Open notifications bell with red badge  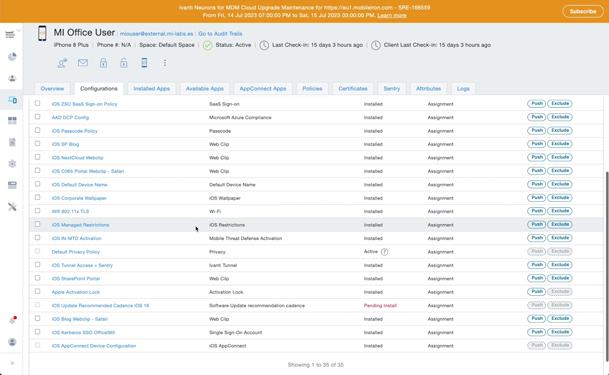12,320
